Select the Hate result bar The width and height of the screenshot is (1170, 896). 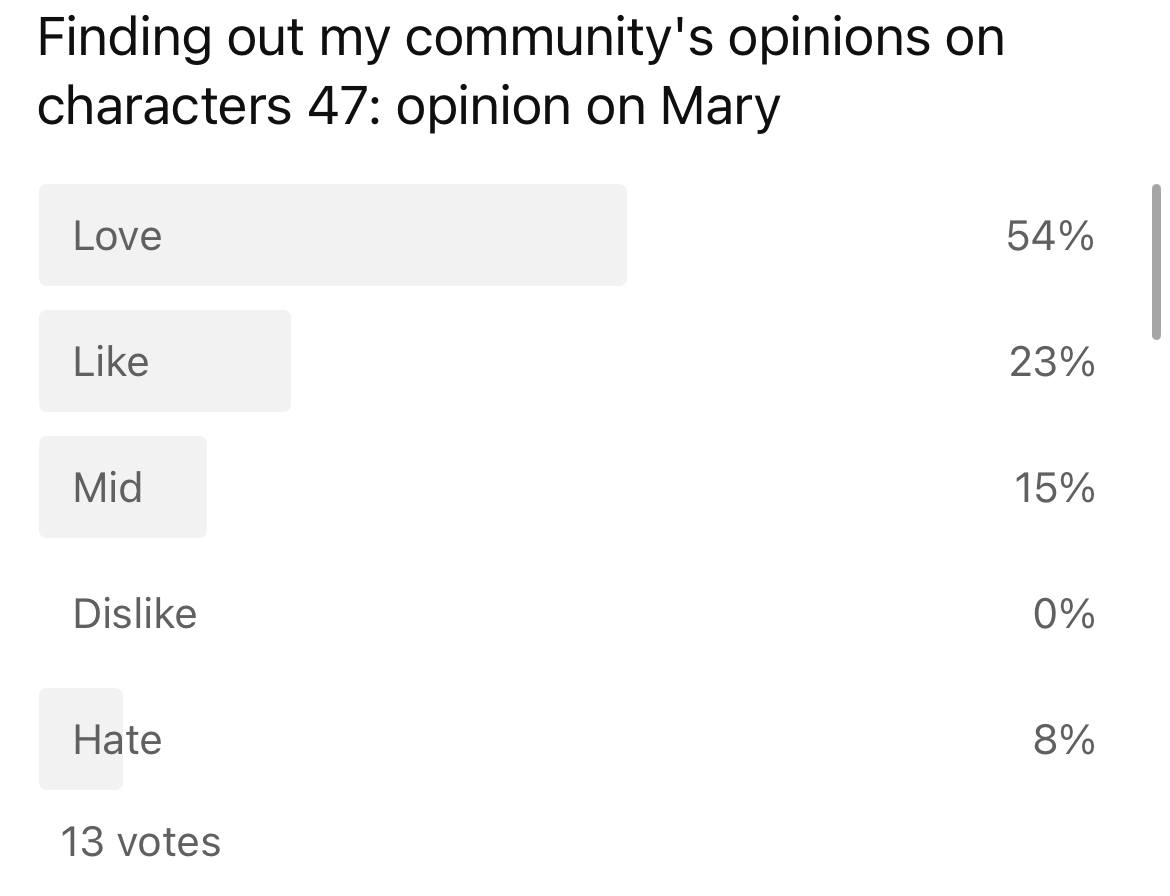(x=80, y=739)
